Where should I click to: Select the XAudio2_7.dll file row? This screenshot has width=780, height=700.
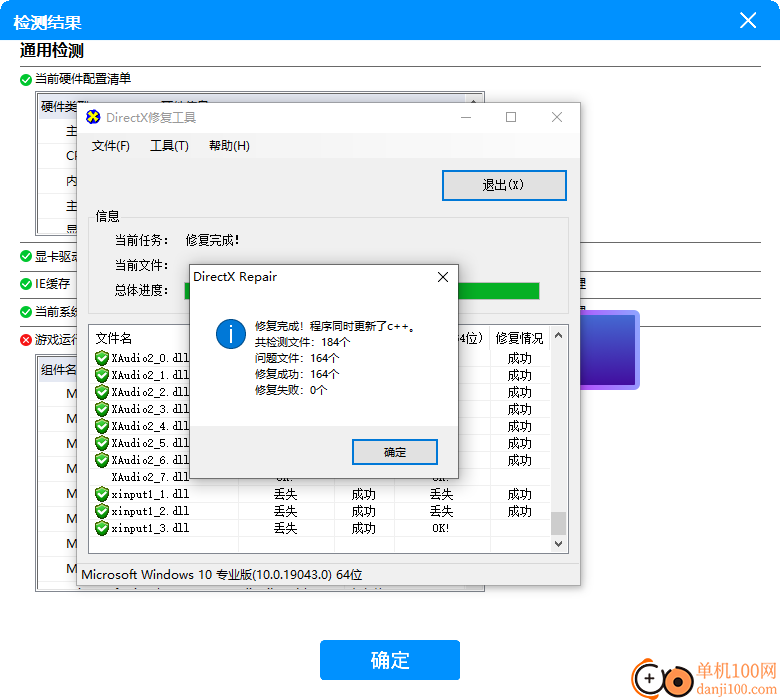150,477
